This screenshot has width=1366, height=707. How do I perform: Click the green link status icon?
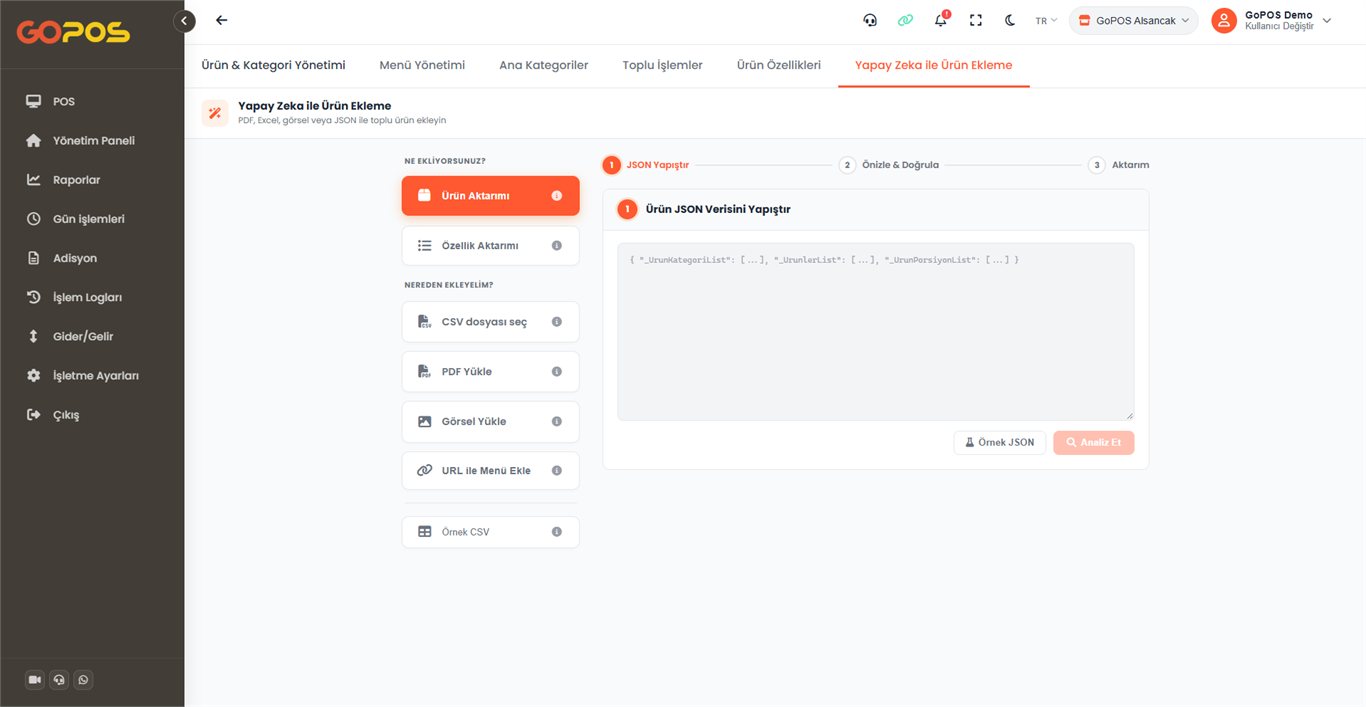tap(905, 20)
